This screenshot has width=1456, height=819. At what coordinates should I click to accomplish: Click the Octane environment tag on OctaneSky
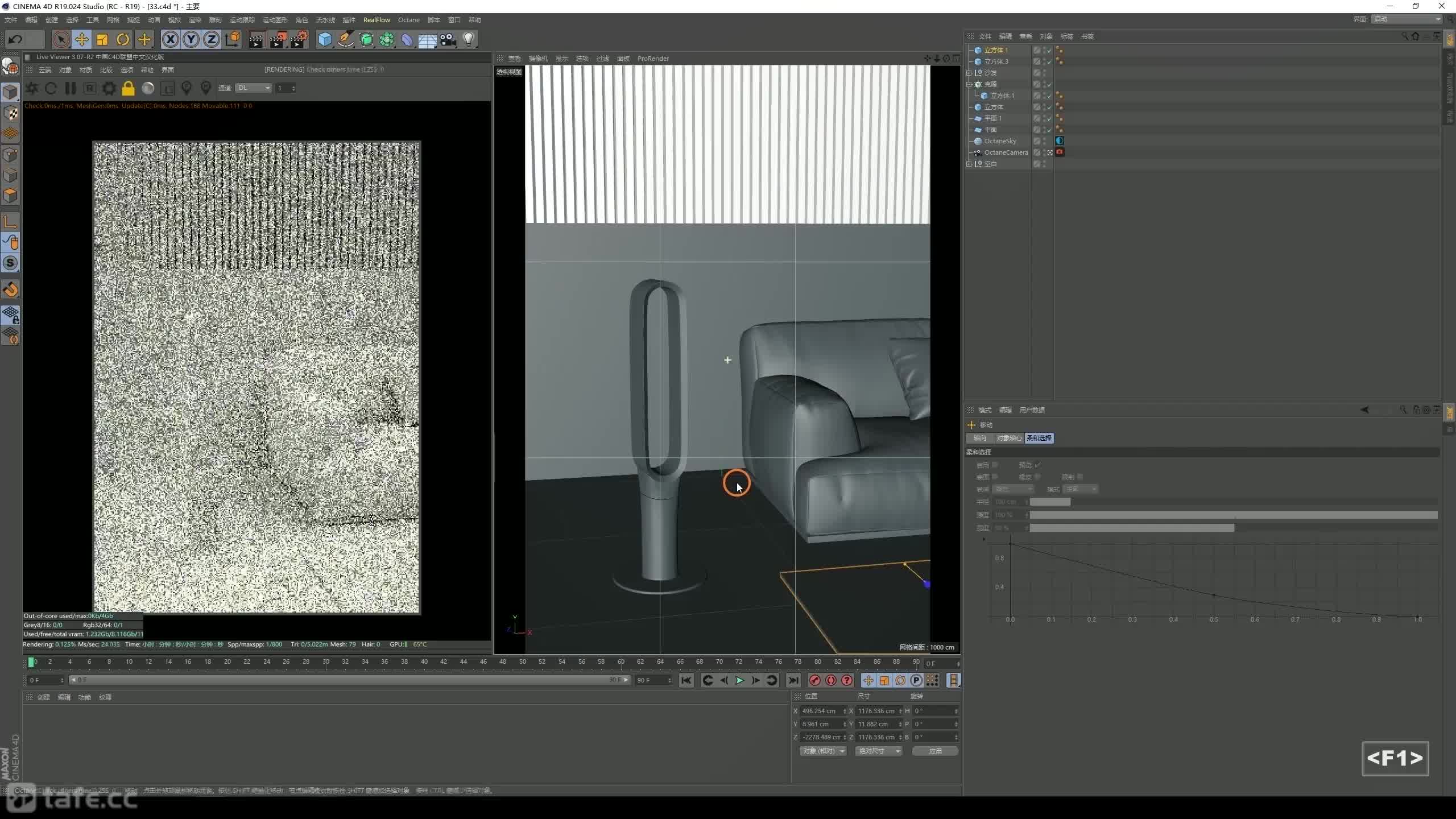[1060, 140]
